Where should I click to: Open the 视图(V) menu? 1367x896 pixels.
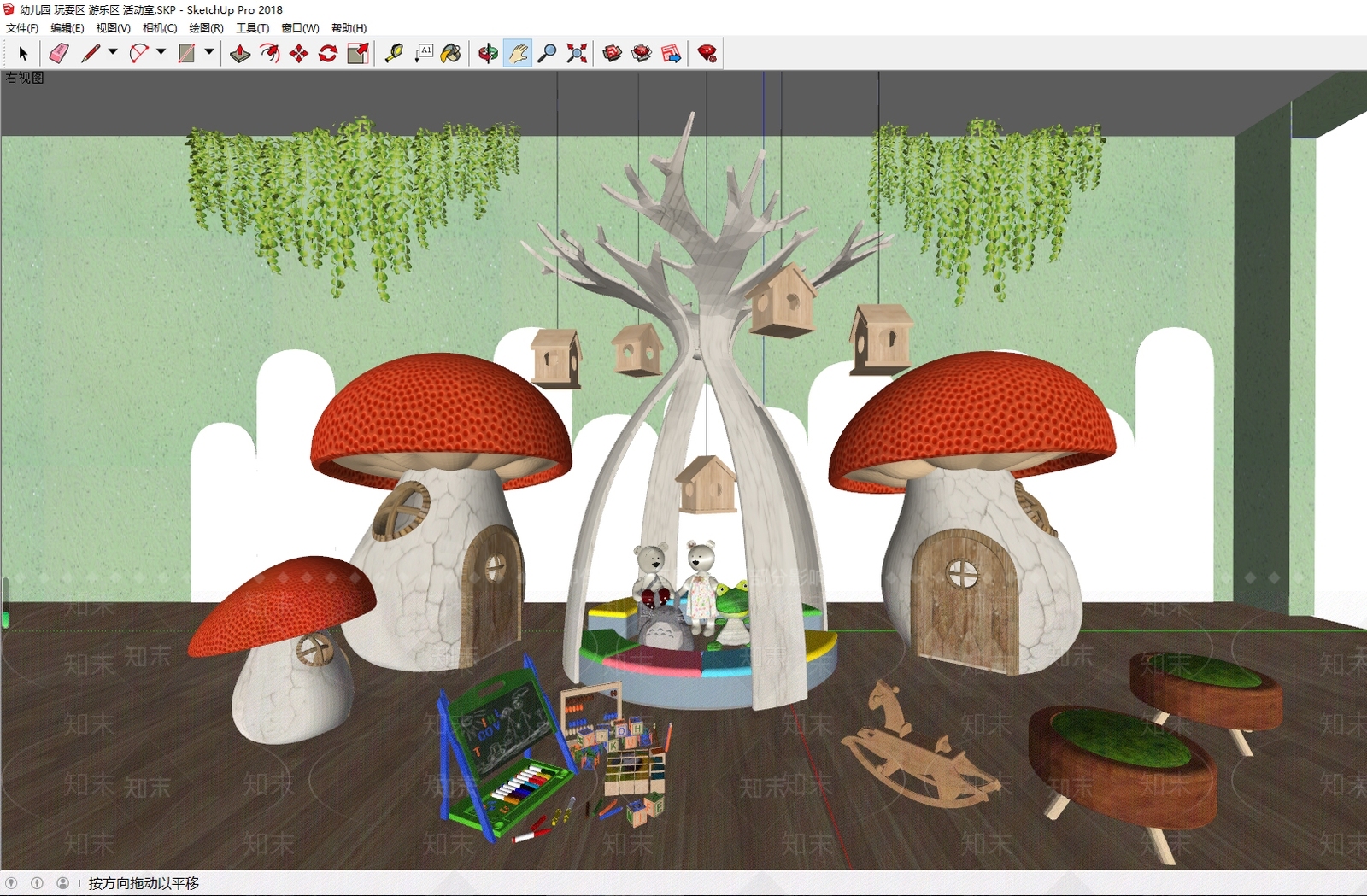tap(114, 28)
